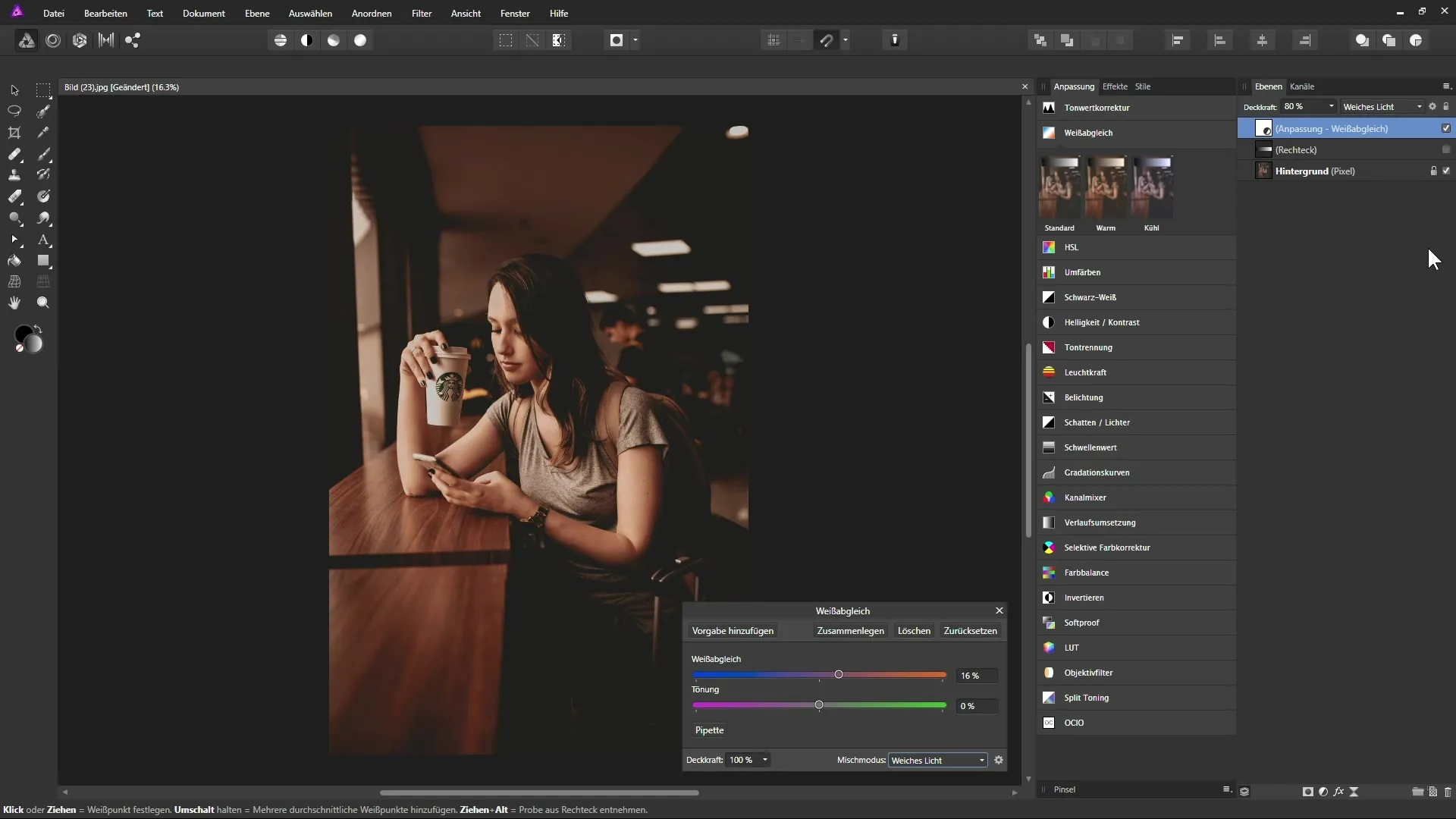Toggle snapping magnet in toolbar

point(827,40)
